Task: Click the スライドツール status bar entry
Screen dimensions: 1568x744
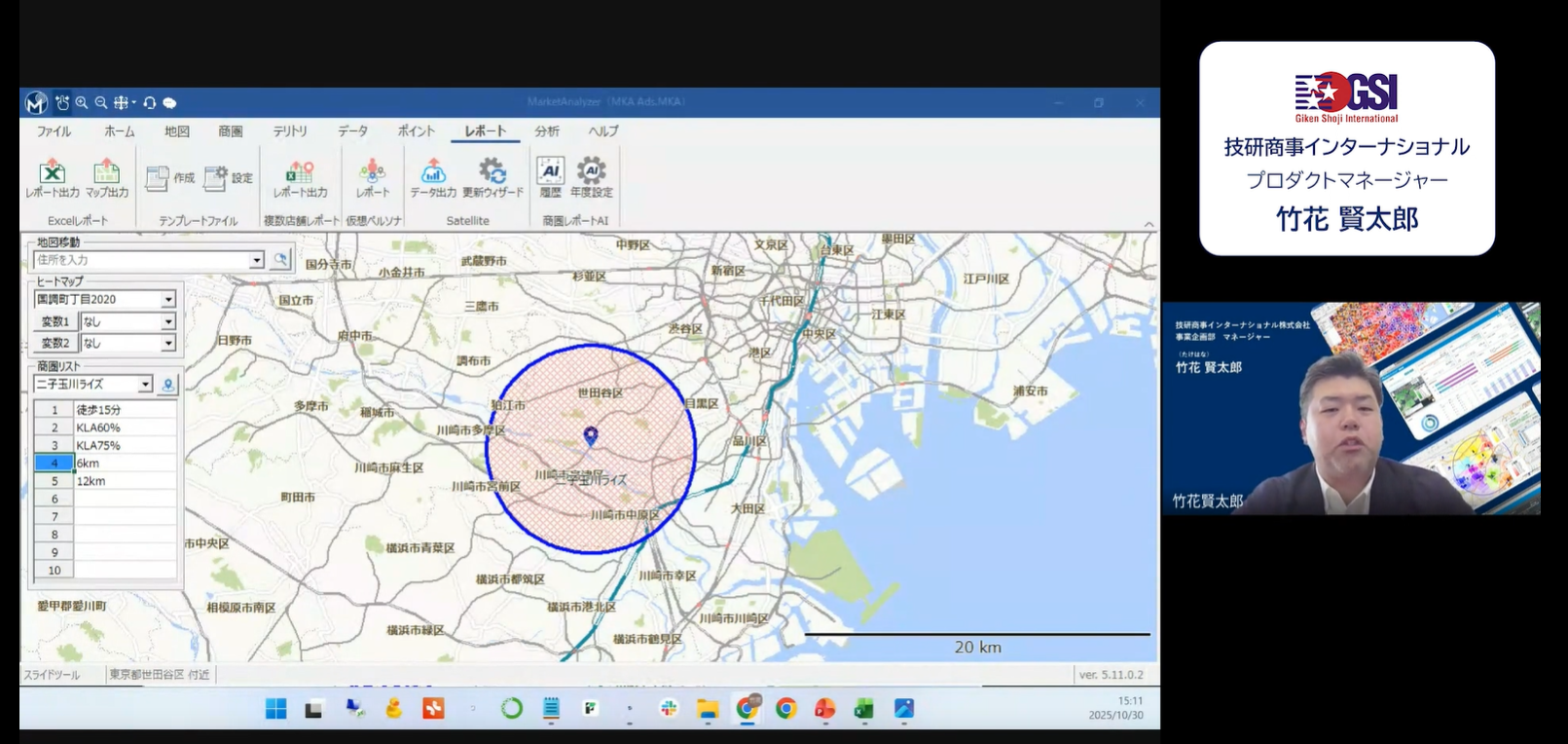Action: pos(53,675)
